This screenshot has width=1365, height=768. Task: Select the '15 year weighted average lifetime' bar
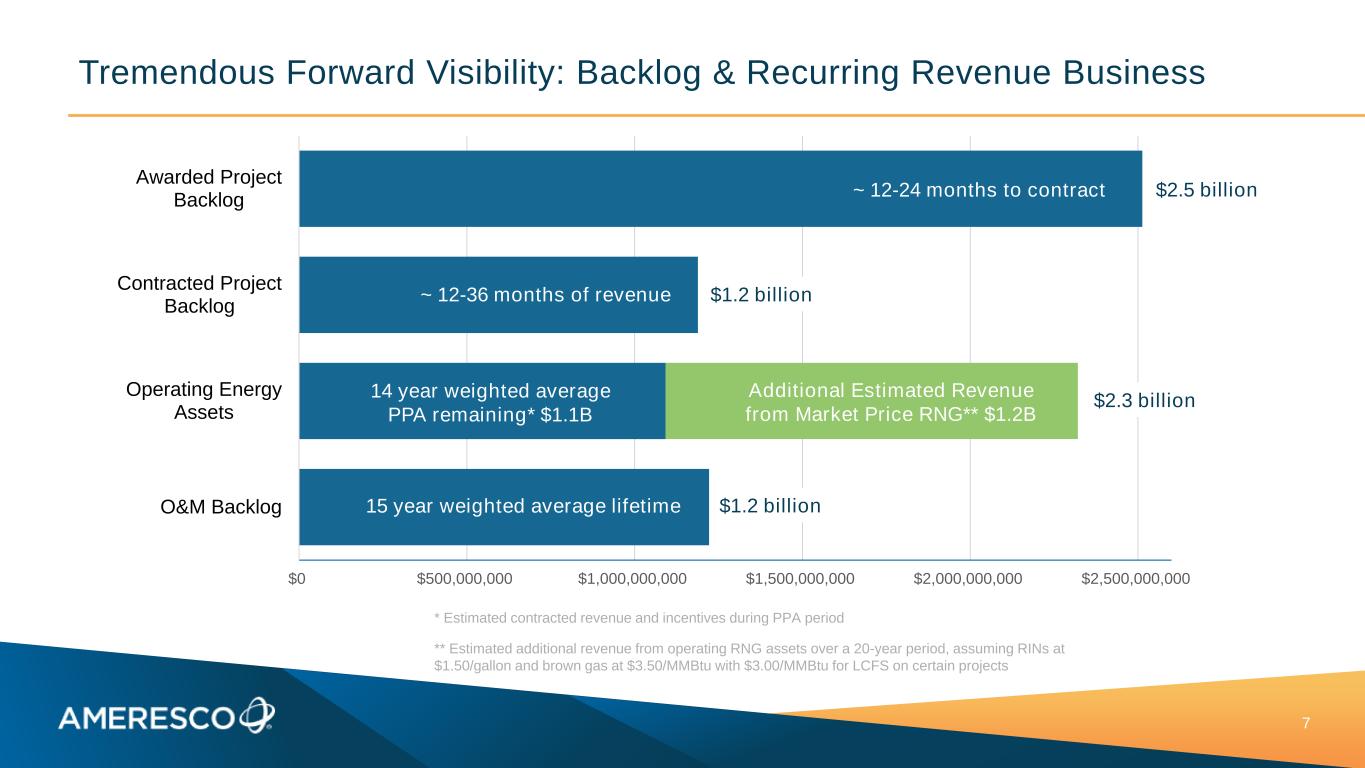tap(503, 507)
